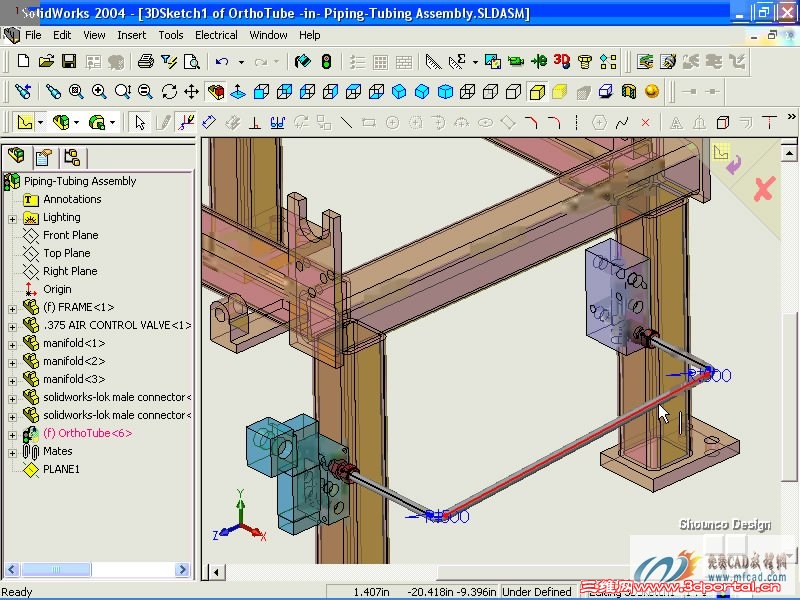Switch to PropertyManager tab
This screenshot has width=800, height=600.
[44, 158]
